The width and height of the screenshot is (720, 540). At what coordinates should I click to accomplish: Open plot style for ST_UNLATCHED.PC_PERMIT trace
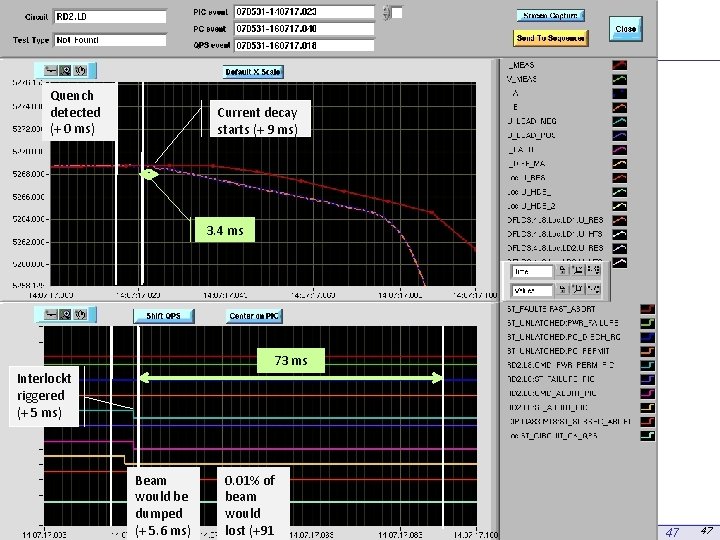647,351
